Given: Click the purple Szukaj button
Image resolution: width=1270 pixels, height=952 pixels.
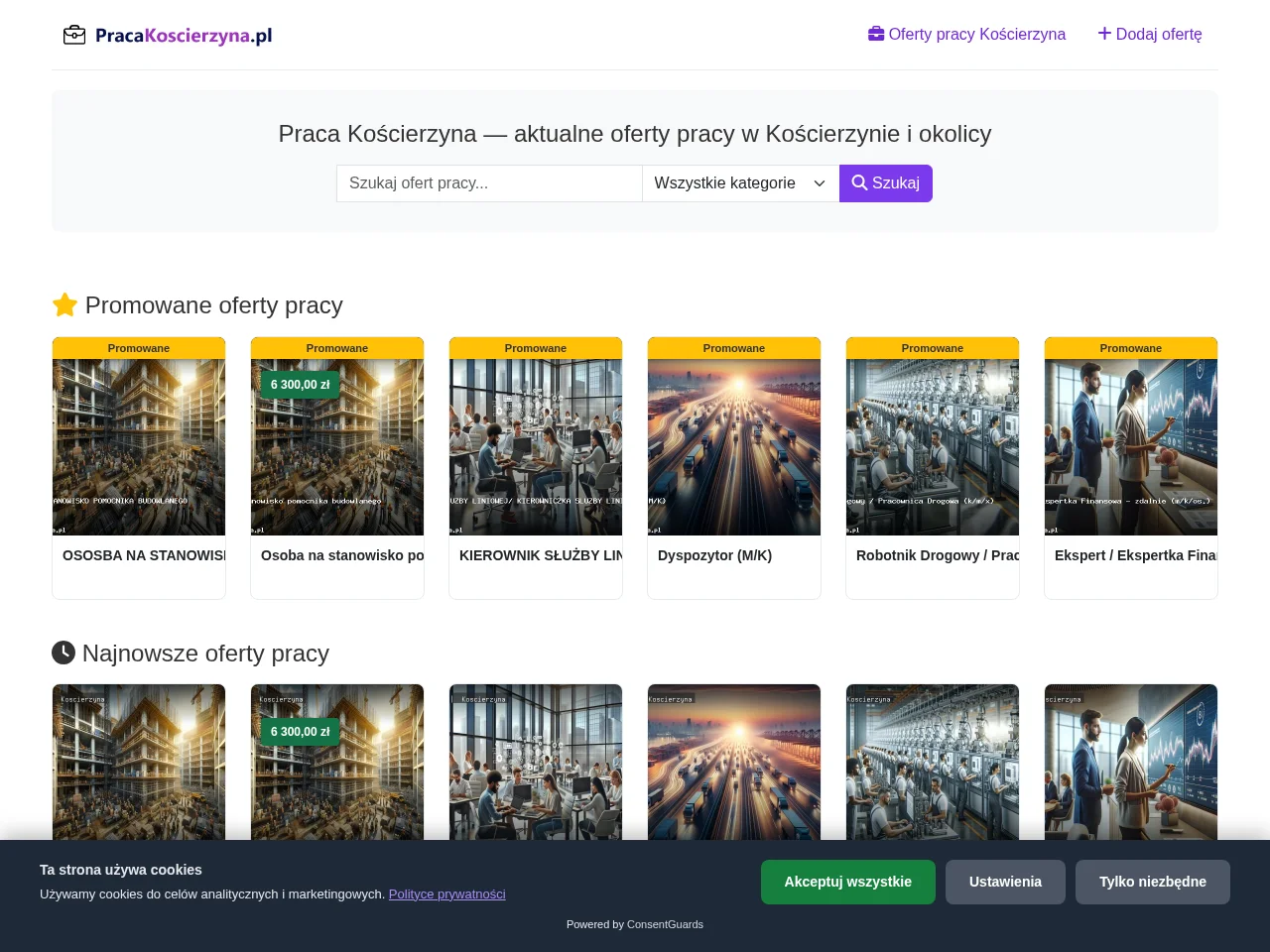Looking at the screenshot, I should (x=886, y=183).
